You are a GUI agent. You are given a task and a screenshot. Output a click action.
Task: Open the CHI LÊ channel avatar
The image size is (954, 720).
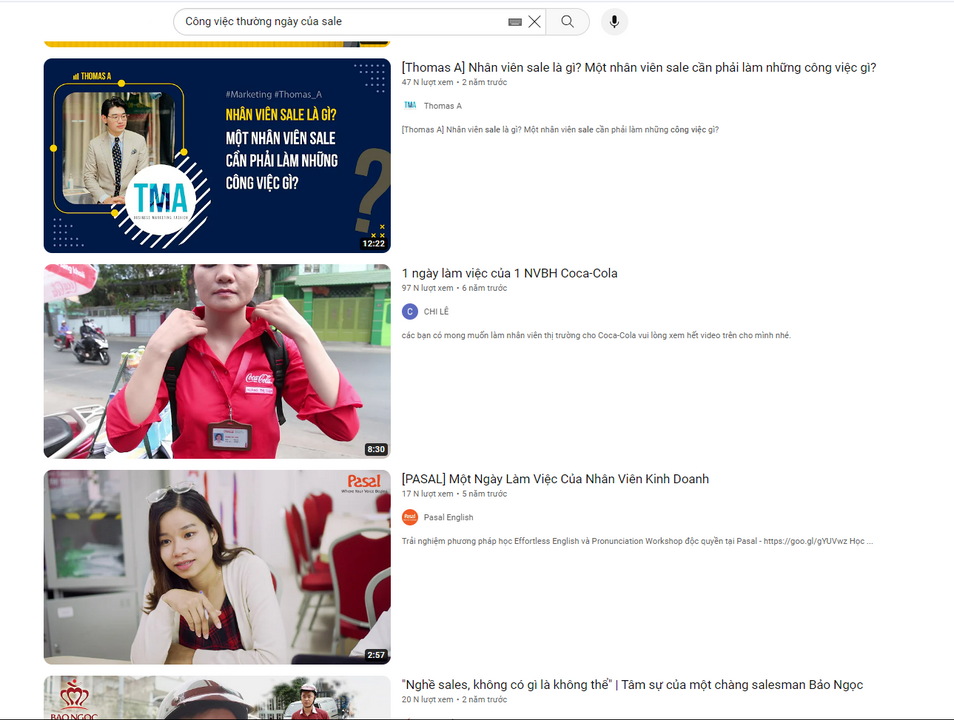[408, 311]
